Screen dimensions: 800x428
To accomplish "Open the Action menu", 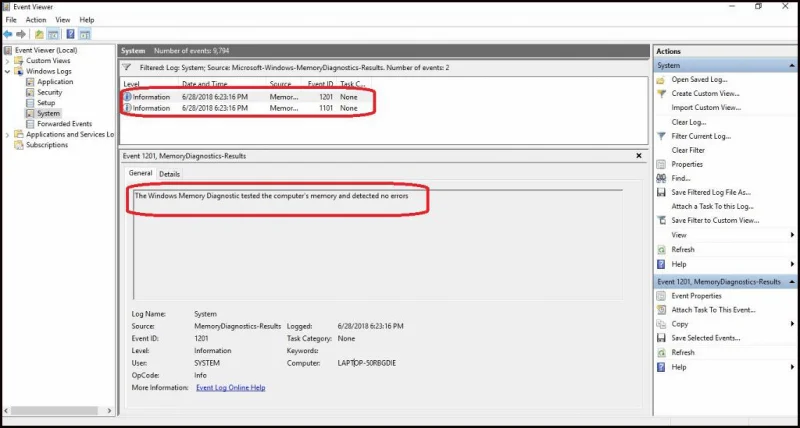I will click(36, 20).
